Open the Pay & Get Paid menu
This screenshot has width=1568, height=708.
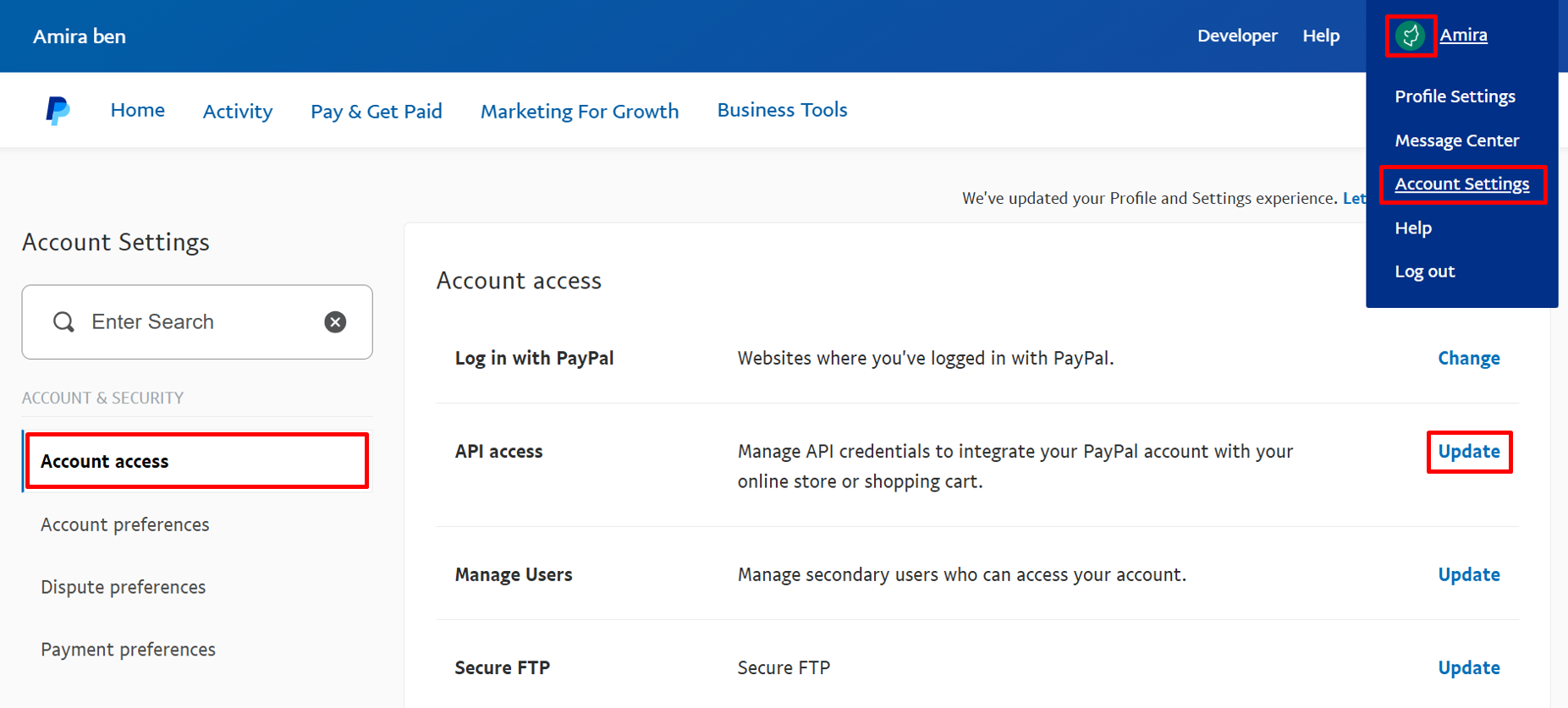[x=377, y=111]
